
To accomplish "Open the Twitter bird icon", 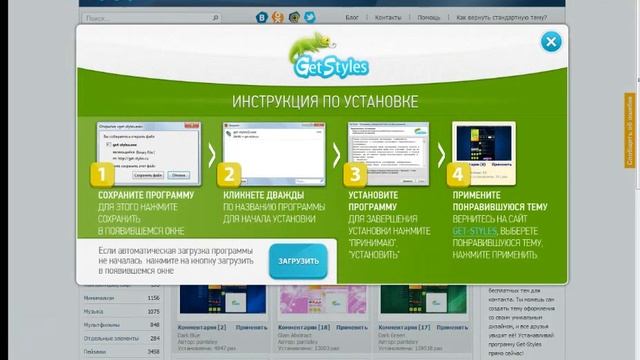I will pyautogui.click(x=310, y=18).
